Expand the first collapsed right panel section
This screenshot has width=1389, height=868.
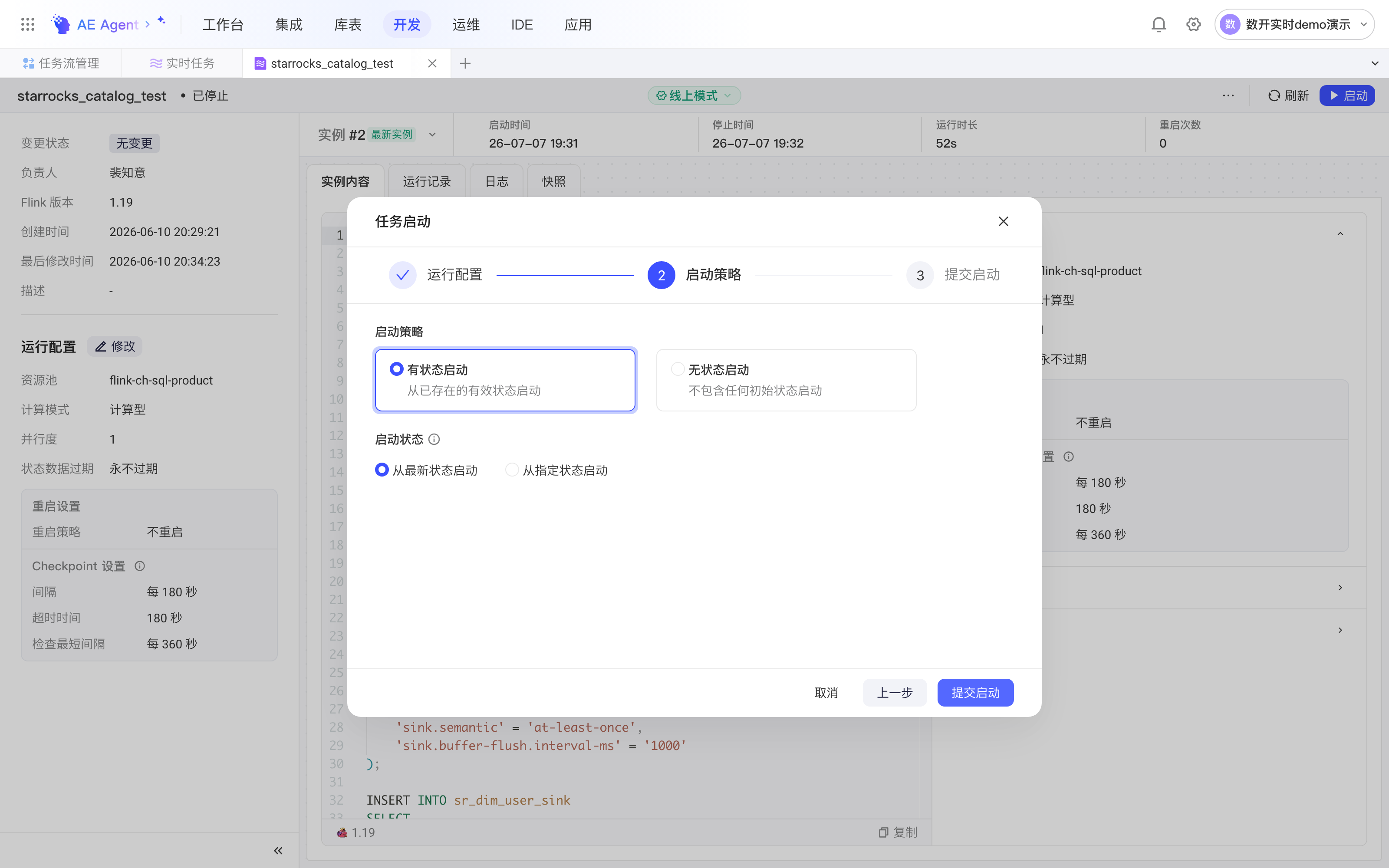[1340, 587]
